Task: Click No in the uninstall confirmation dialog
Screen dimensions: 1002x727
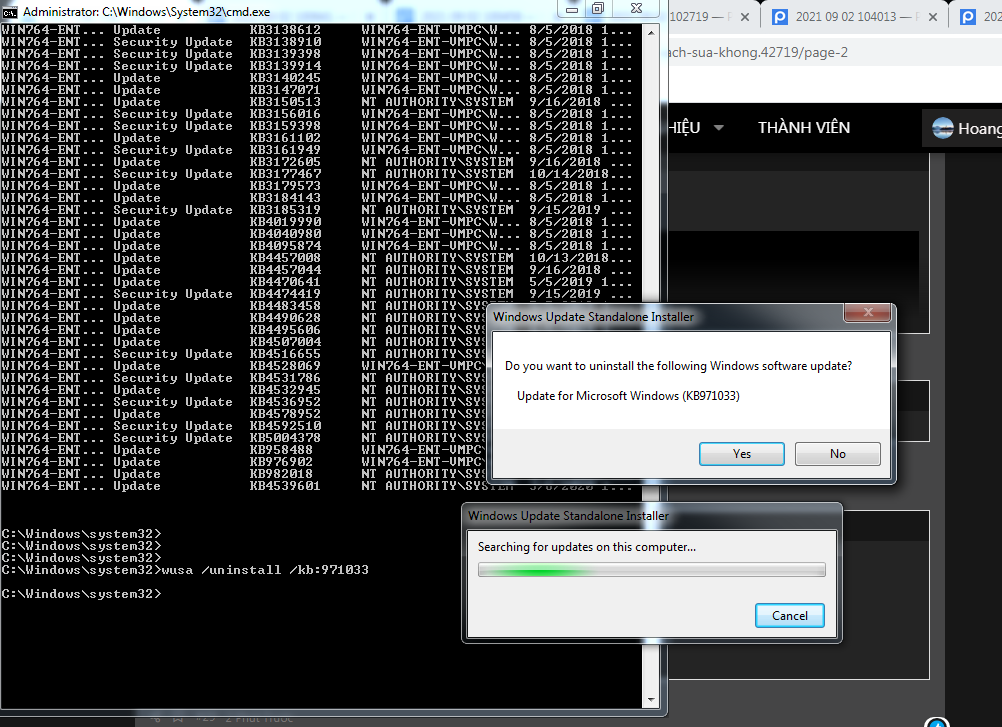Action: pyautogui.click(x=837, y=454)
